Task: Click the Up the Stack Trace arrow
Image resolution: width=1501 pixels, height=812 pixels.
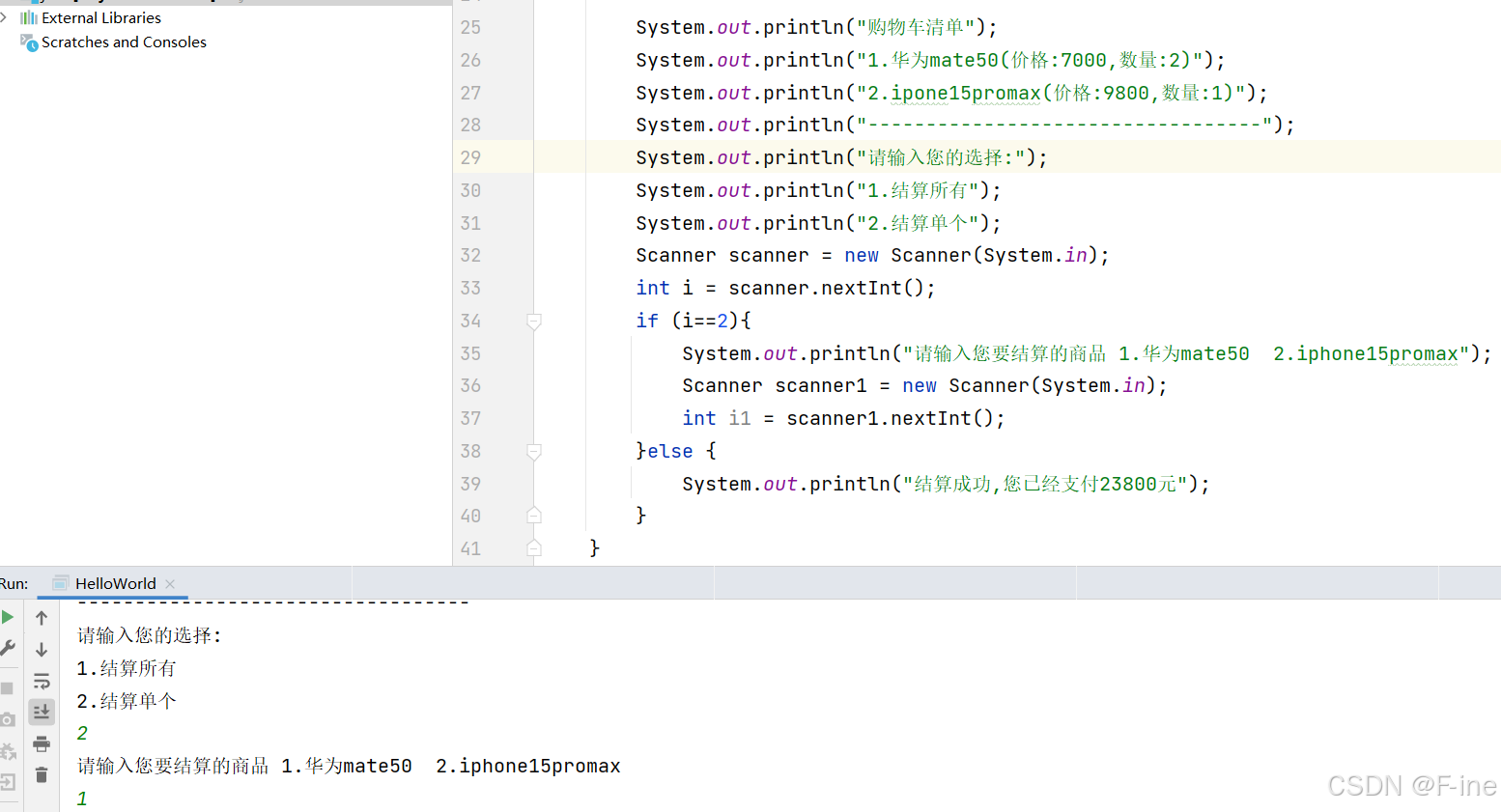Action: click(41, 618)
